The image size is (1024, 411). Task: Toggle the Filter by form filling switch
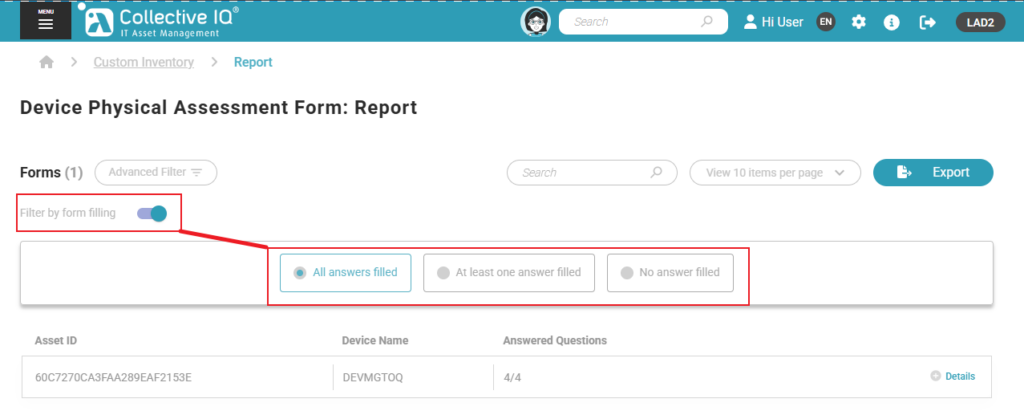coord(152,212)
